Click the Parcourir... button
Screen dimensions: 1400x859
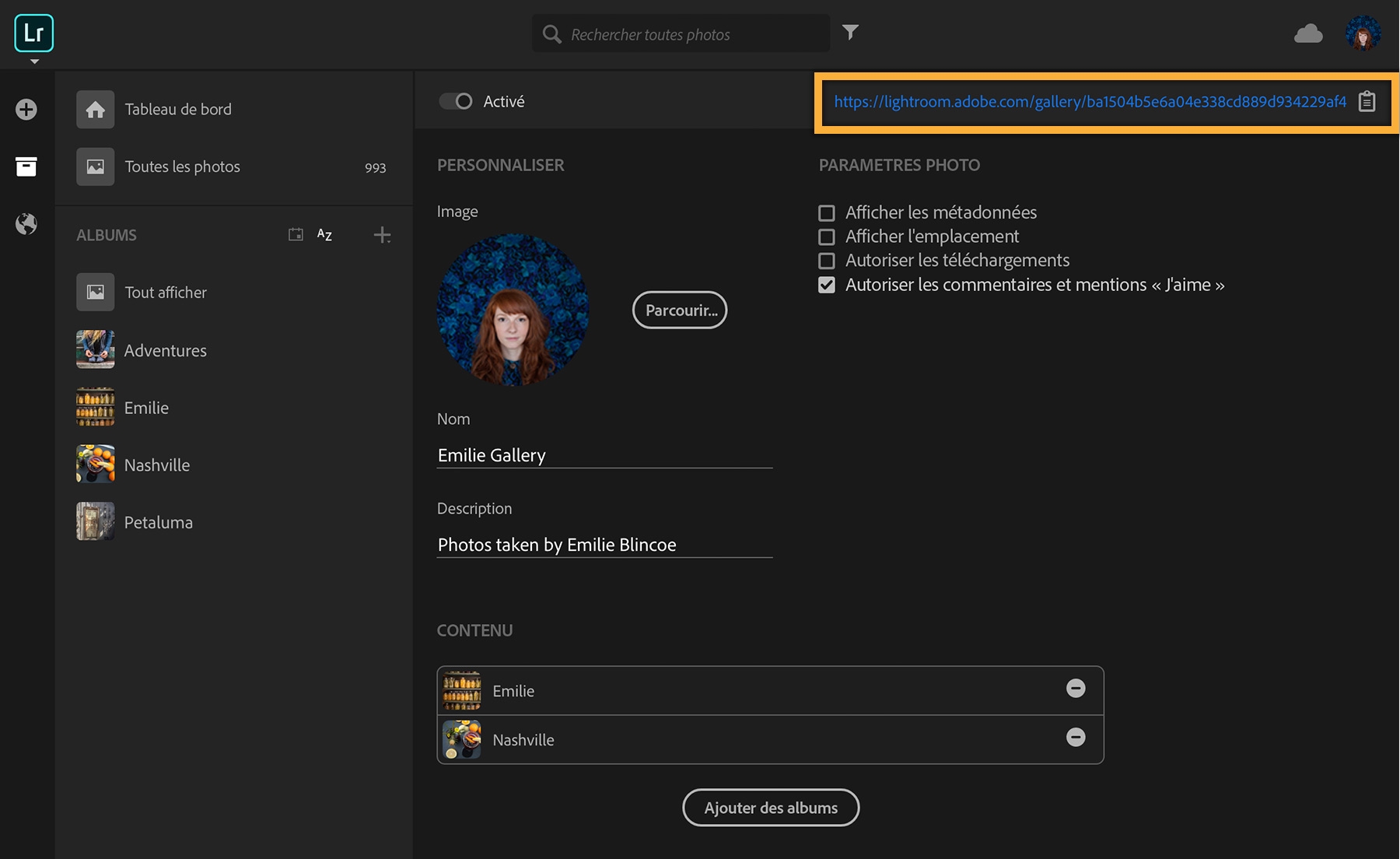pyautogui.click(x=680, y=310)
